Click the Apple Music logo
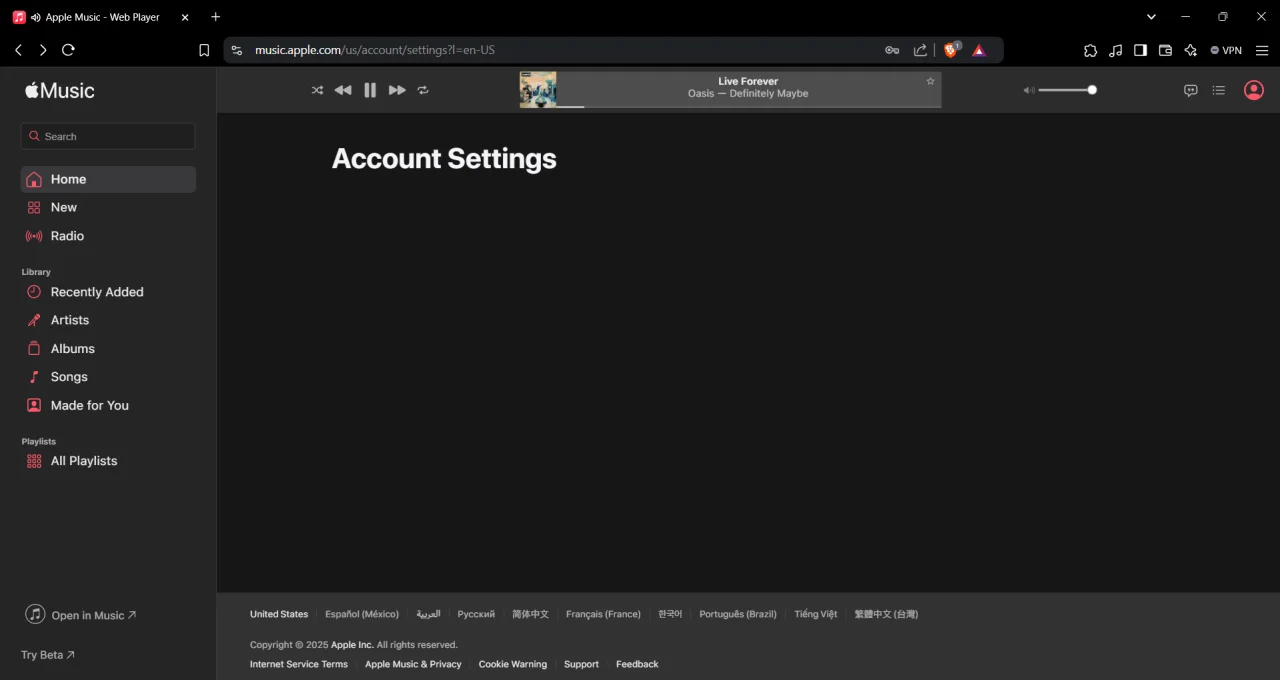This screenshot has height=680, width=1280. [x=60, y=90]
